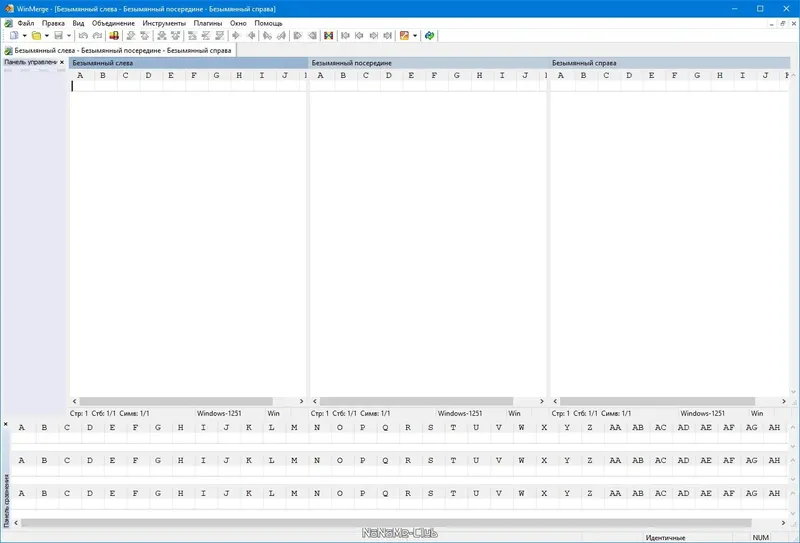Create a new blank comparison document
800x543 pixels.
point(14,36)
